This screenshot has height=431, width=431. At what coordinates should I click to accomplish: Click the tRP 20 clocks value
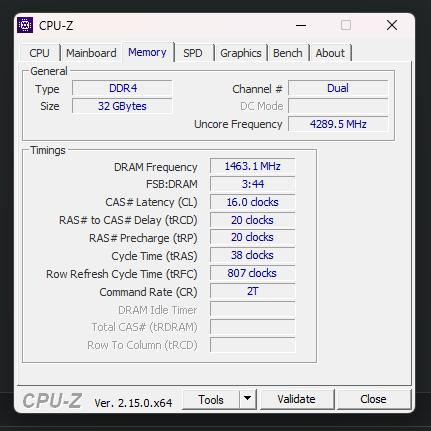tap(252, 237)
